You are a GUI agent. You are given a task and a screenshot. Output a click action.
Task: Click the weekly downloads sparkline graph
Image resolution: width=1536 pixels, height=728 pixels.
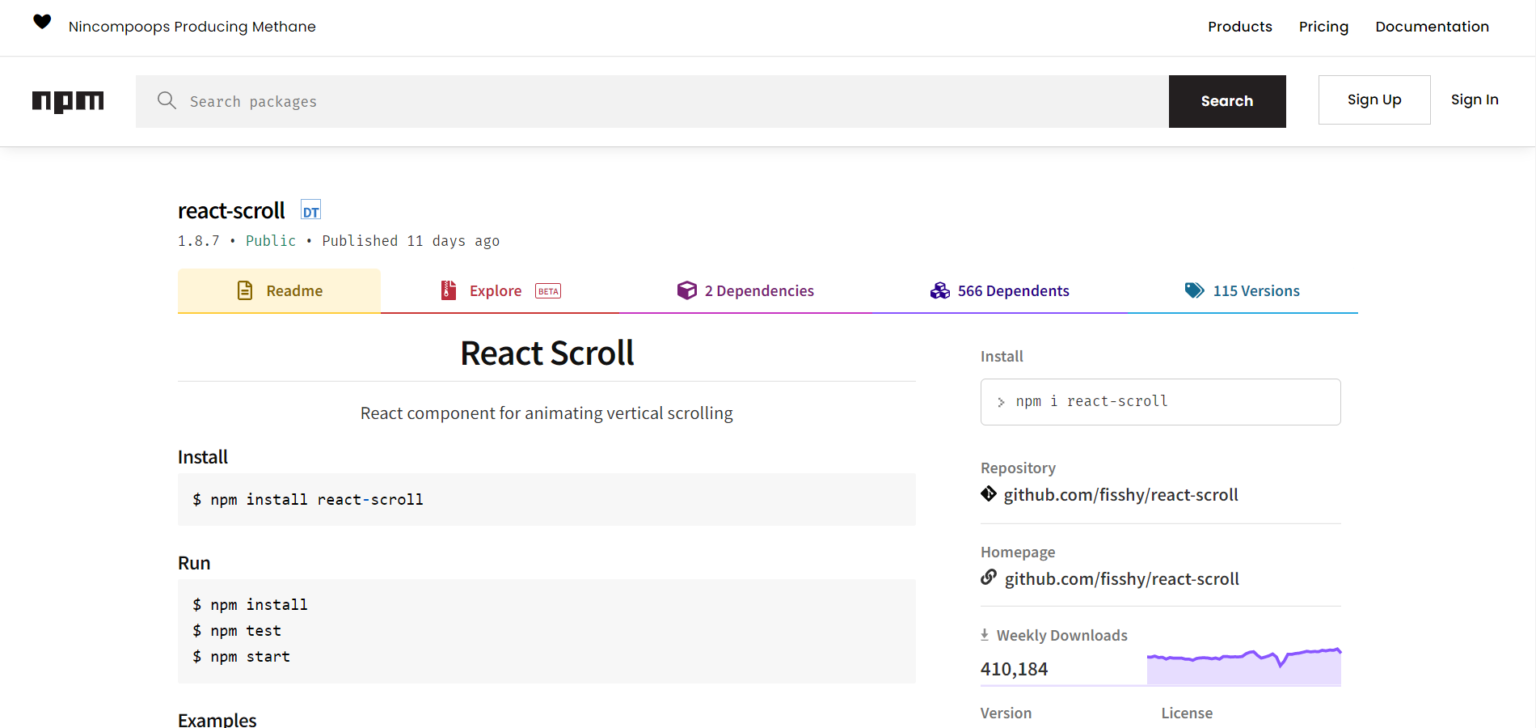tap(1243, 662)
